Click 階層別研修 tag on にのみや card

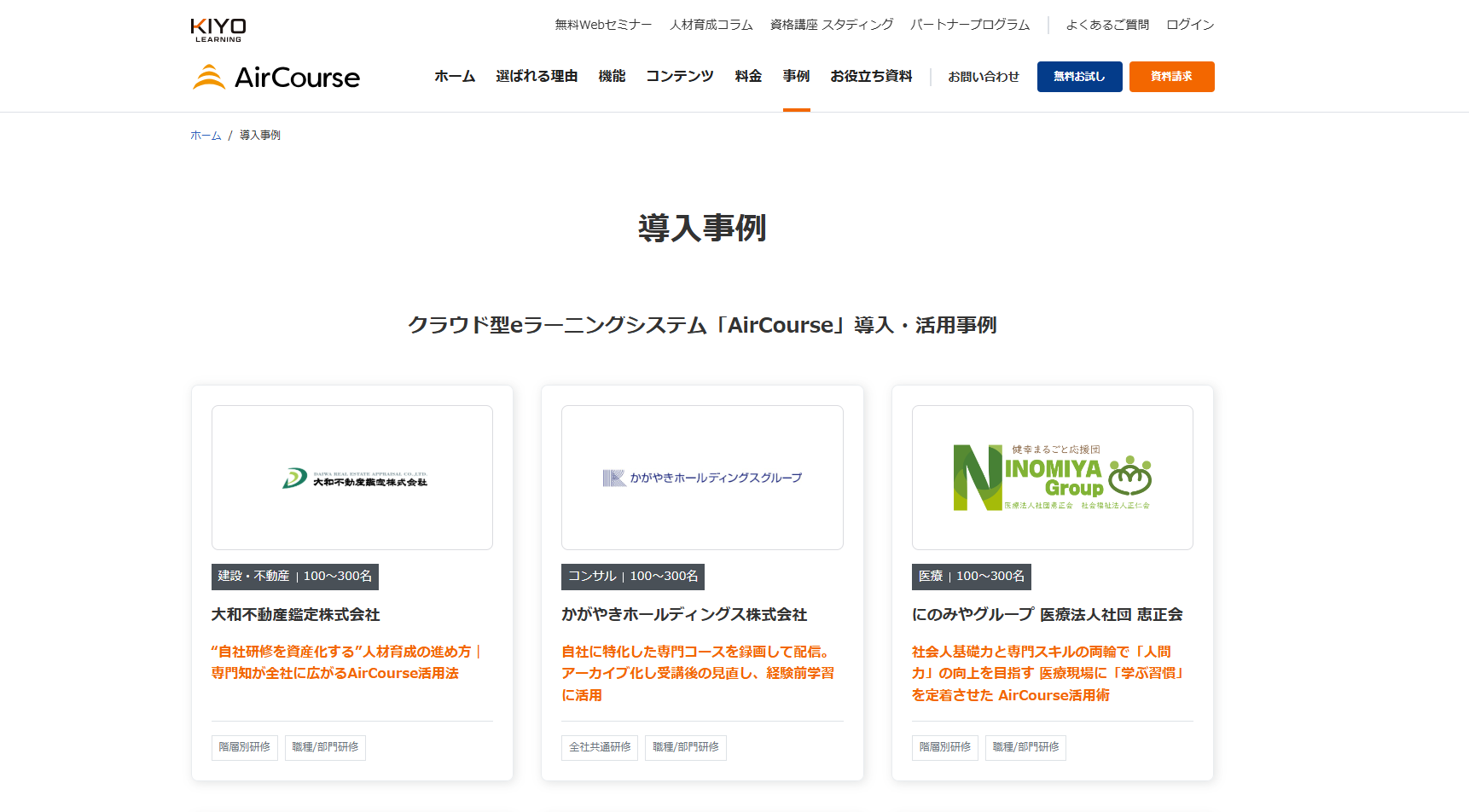coord(945,747)
